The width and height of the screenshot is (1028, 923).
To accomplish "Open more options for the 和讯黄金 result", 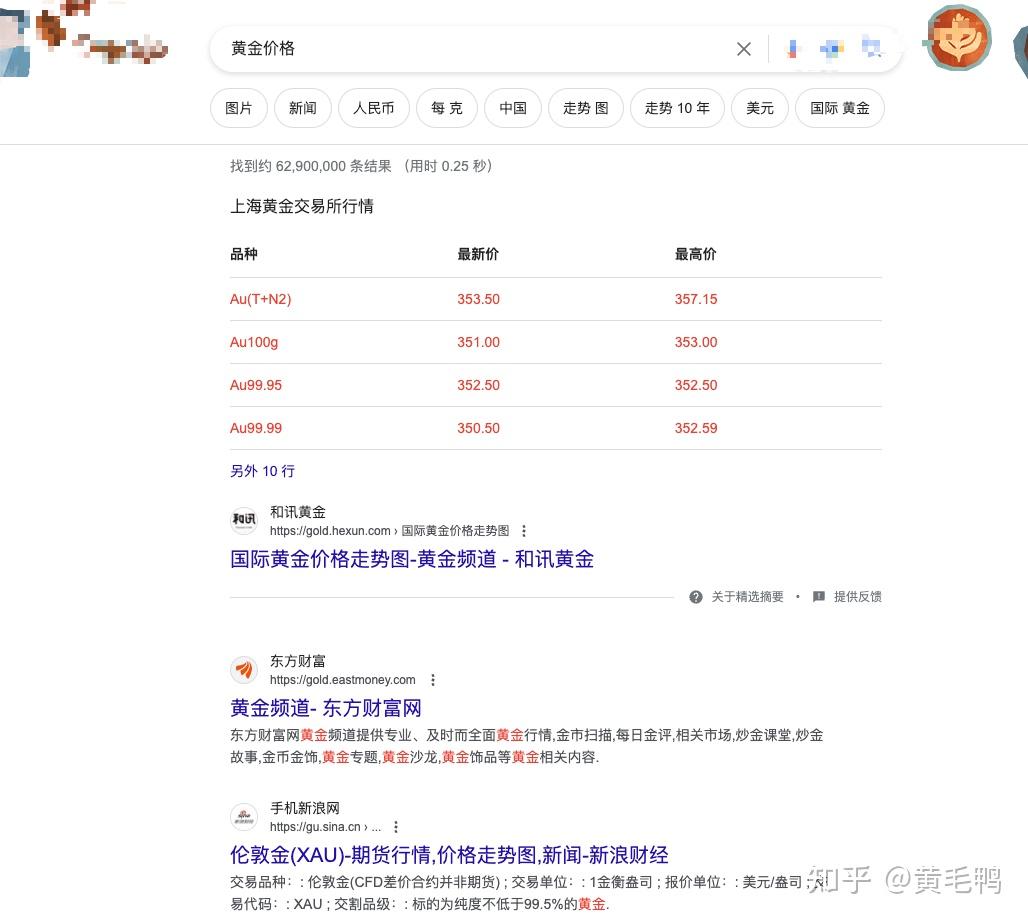I will point(523,531).
